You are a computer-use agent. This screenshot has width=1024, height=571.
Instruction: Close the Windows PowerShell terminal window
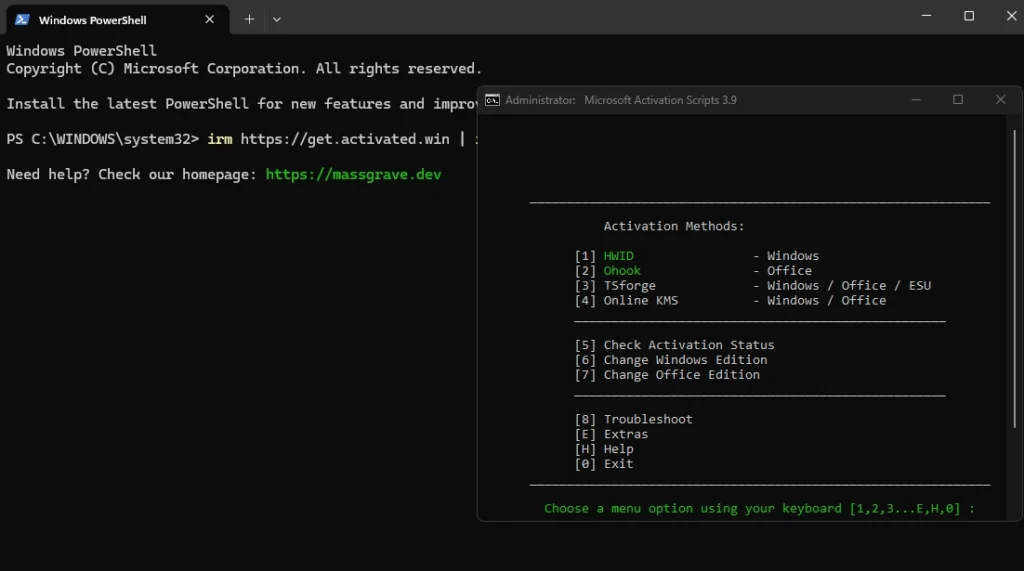click(1012, 16)
